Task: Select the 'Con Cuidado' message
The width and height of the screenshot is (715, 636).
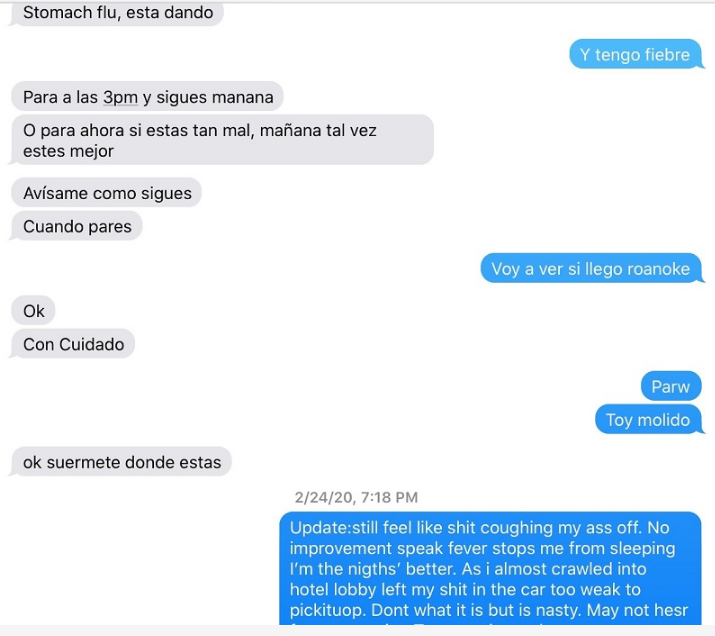Action: click(x=73, y=344)
